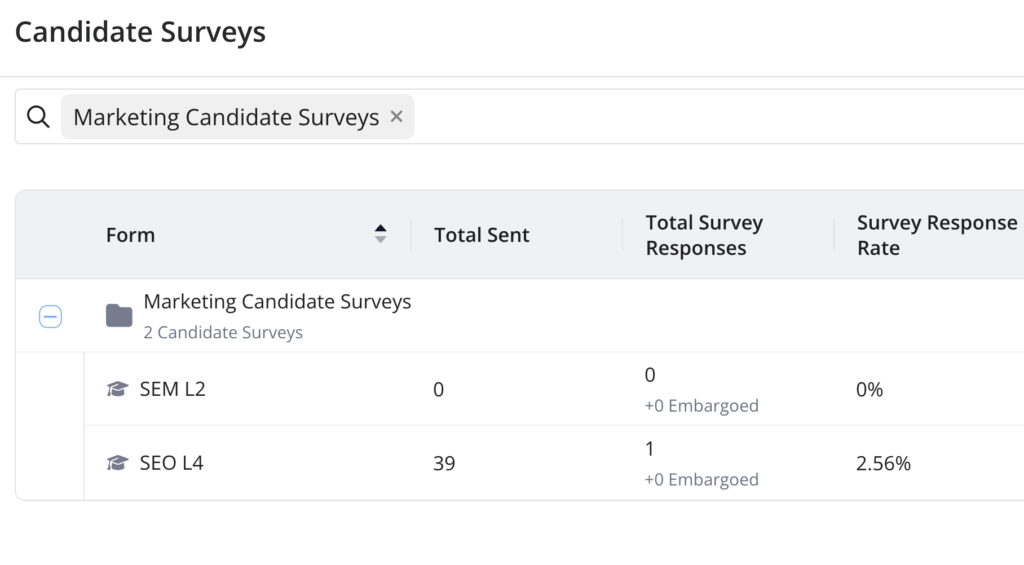Click the 2.56% response rate value
The image size is (1024, 565).
[883, 463]
